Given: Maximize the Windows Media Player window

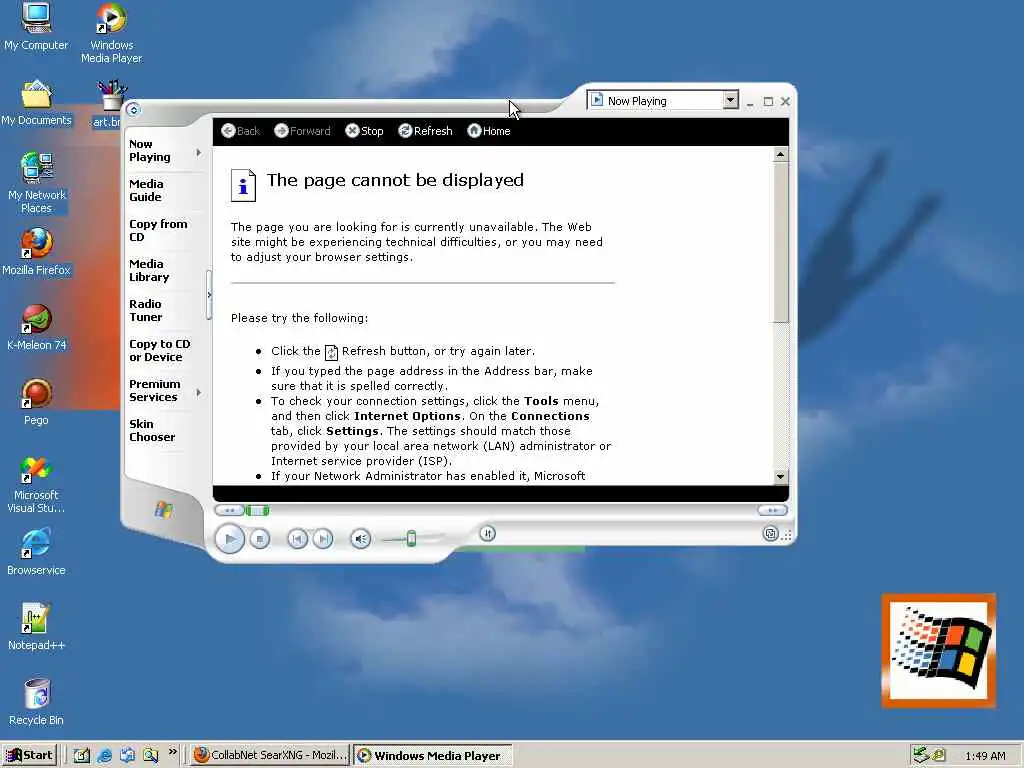Looking at the screenshot, I should (x=768, y=101).
